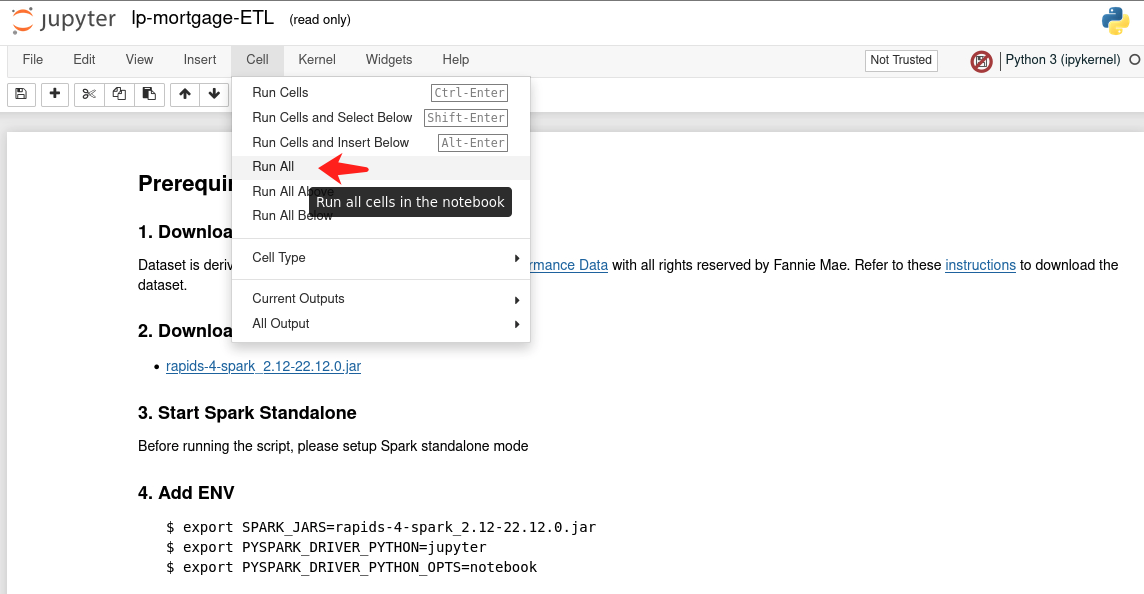This screenshot has height=594, width=1144.
Task: Click the paste cells icon
Action: click(149, 94)
